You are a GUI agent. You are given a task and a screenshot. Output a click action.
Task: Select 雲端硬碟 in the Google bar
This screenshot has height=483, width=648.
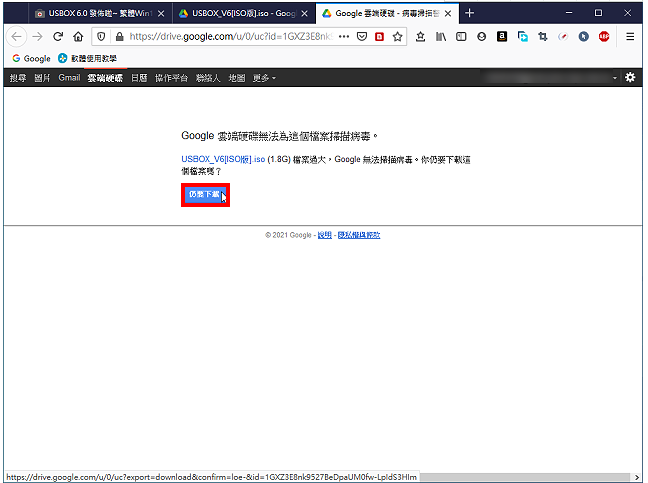(x=105, y=78)
